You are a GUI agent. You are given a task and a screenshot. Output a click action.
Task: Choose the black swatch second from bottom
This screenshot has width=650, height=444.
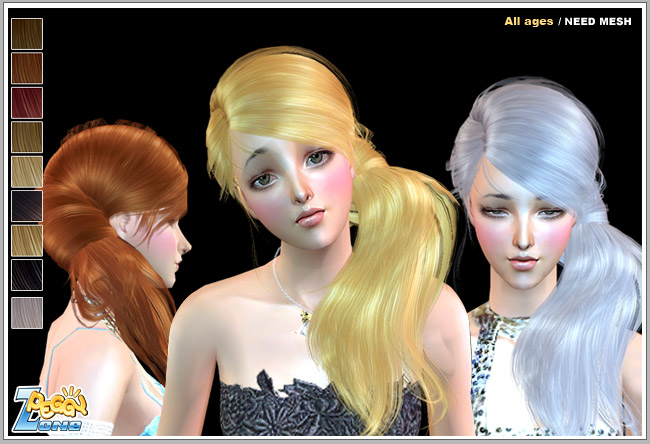[27, 276]
